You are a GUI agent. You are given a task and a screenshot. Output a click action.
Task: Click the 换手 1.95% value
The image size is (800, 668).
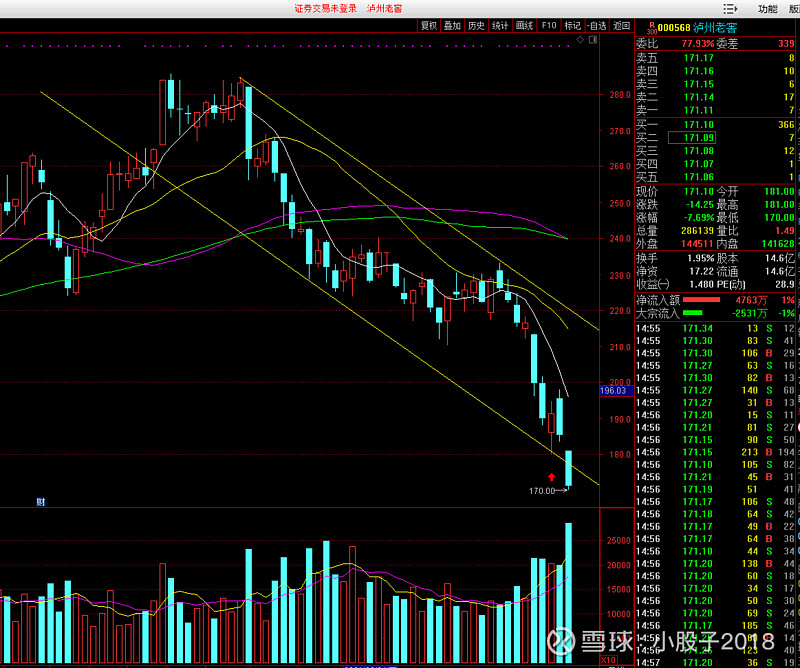point(701,258)
